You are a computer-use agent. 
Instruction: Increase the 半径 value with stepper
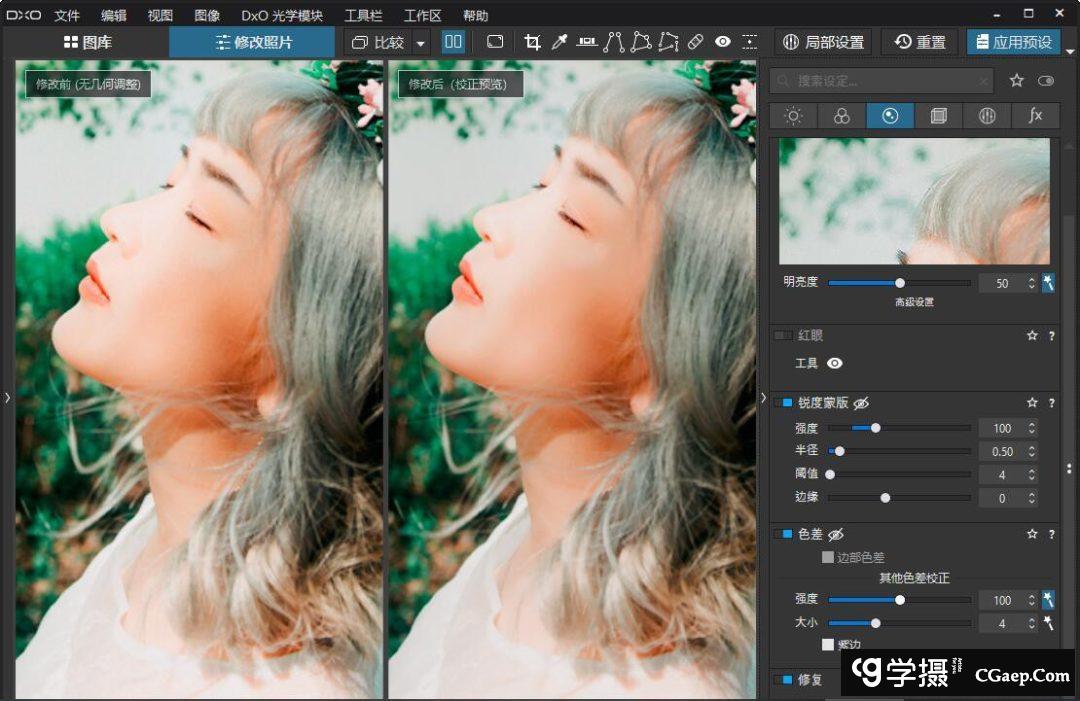(x=1032, y=448)
